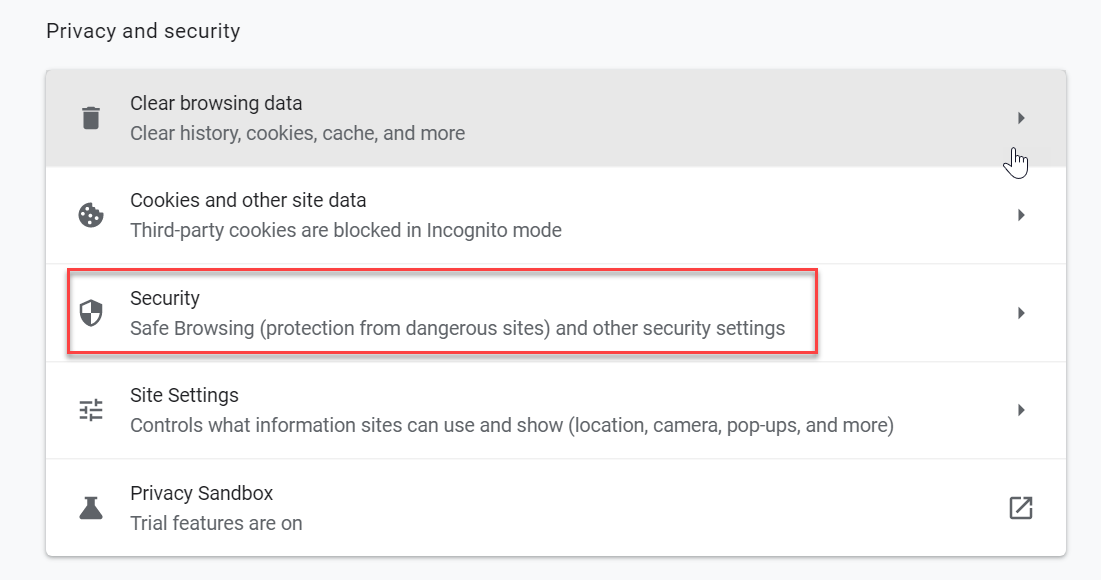Open Privacy Sandbox

555,507
